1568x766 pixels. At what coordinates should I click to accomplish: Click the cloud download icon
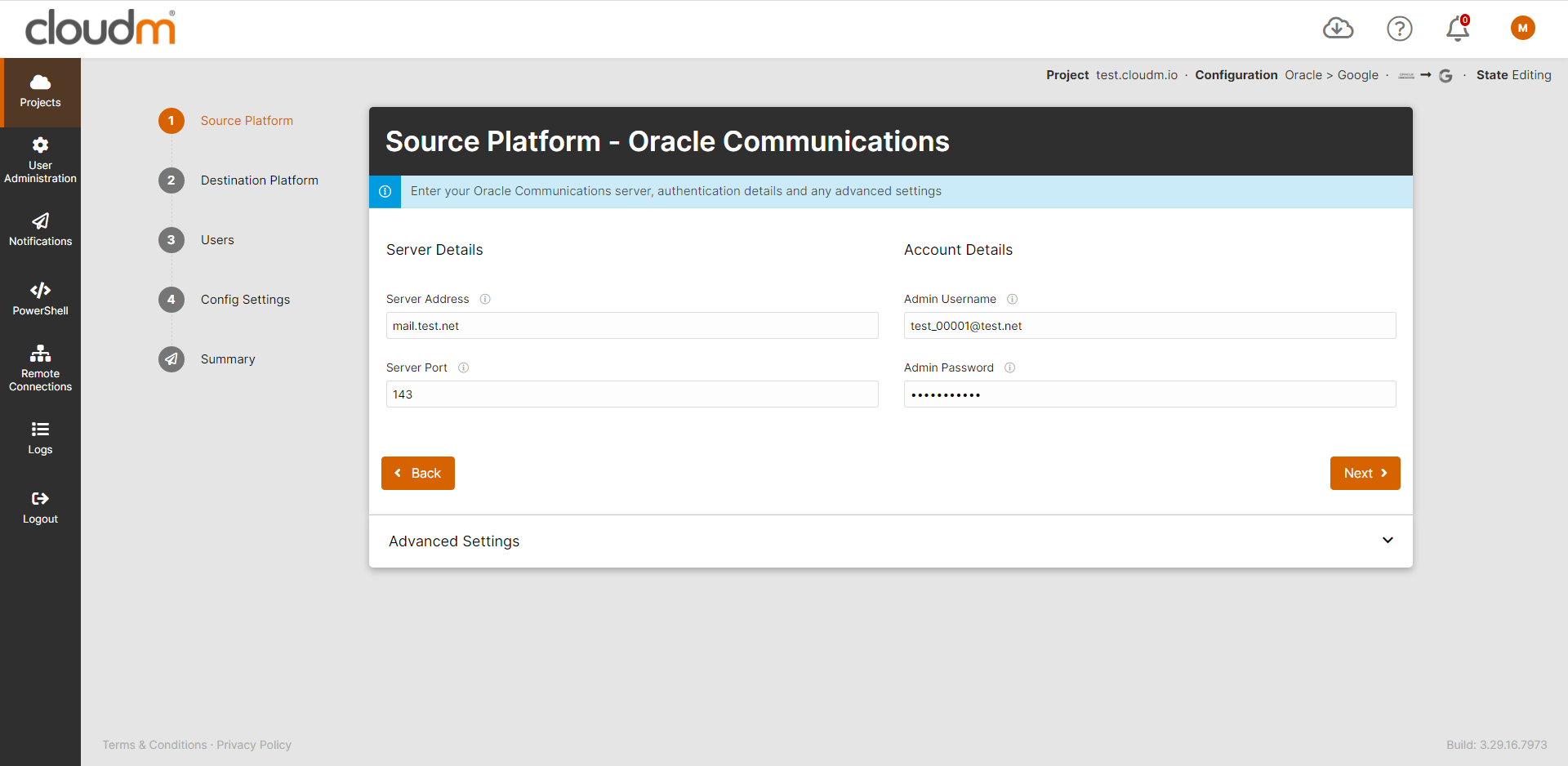(1338, 29)
